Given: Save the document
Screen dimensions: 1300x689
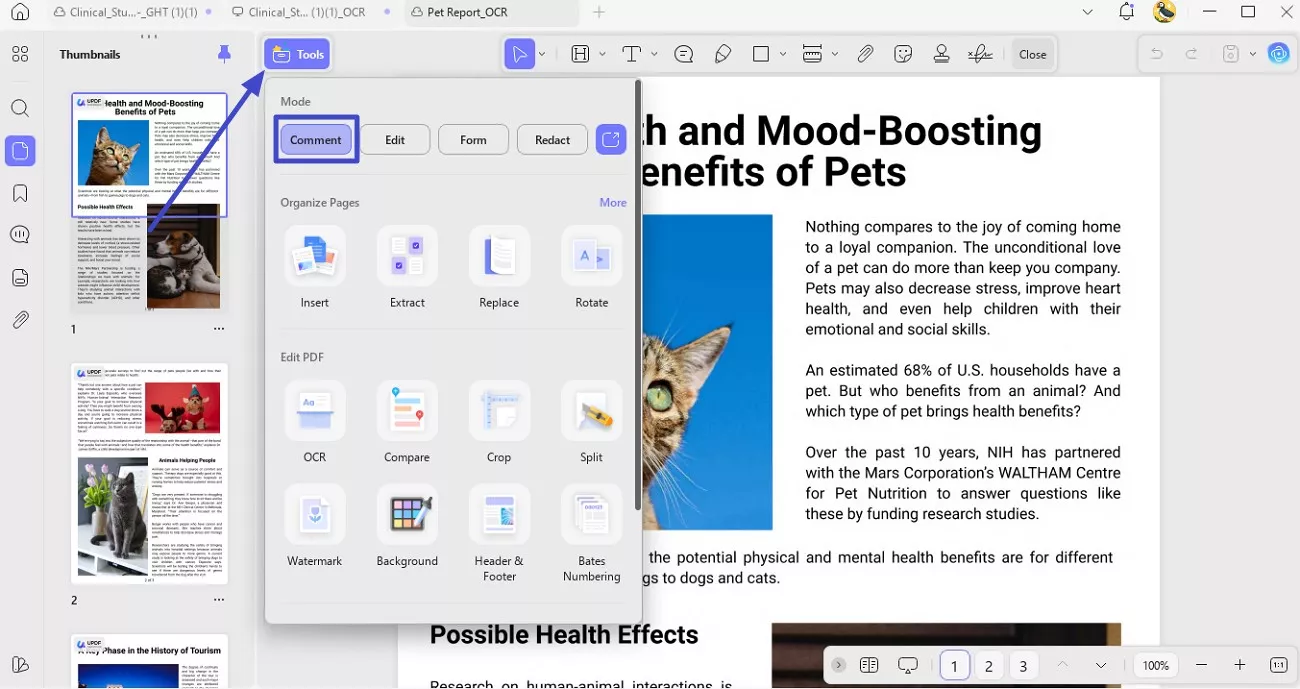Looking at the screenshot, I should (x=1231, y=54).
